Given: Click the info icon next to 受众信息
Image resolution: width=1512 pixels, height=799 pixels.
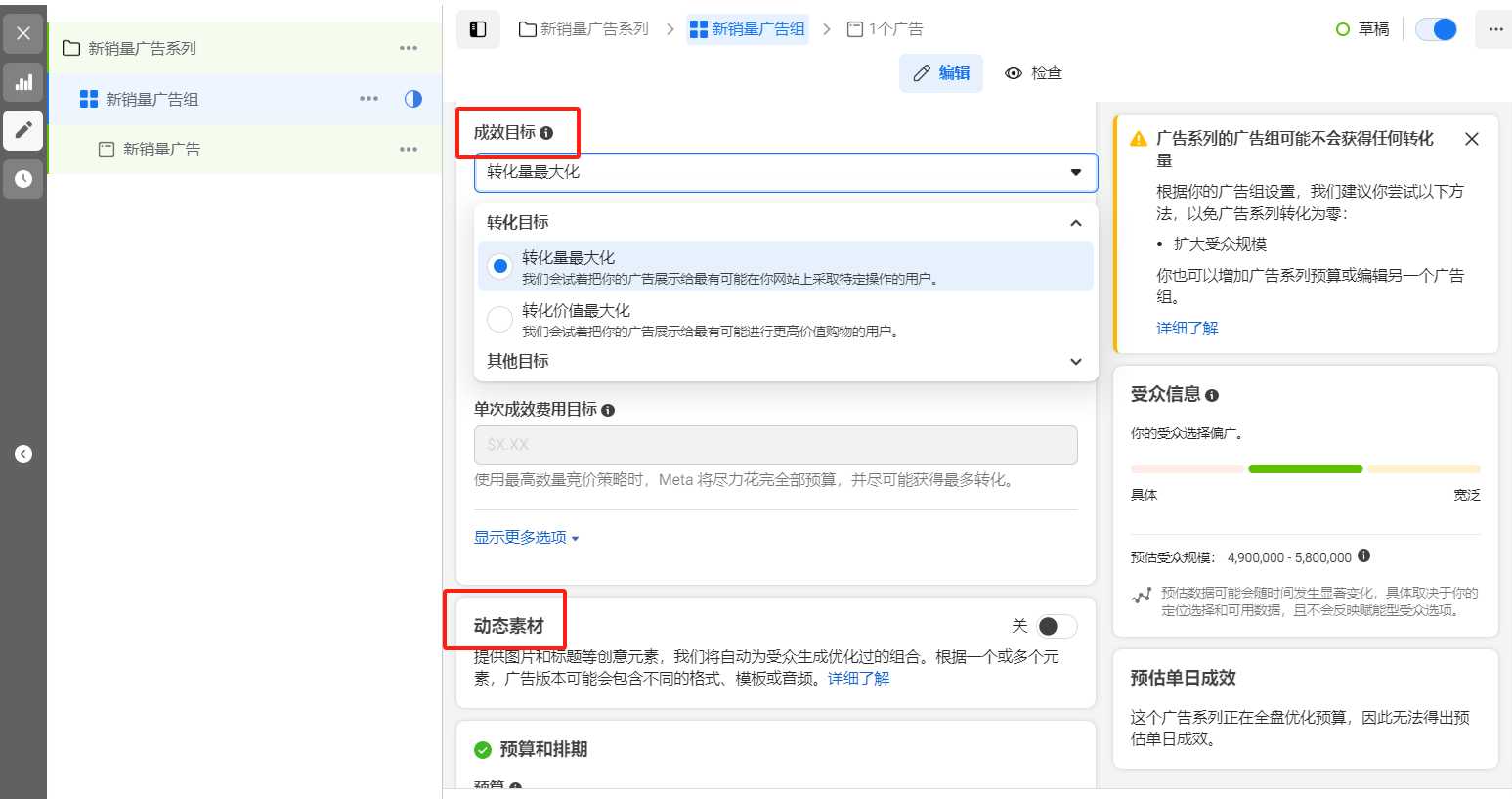Looking at the screenshot, I should 1212,396.
